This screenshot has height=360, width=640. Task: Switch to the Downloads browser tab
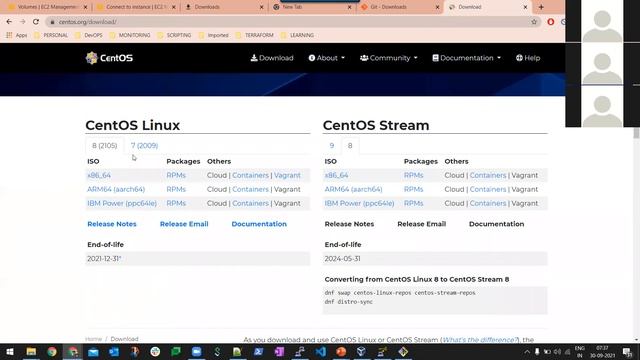[x=224, y=7]
